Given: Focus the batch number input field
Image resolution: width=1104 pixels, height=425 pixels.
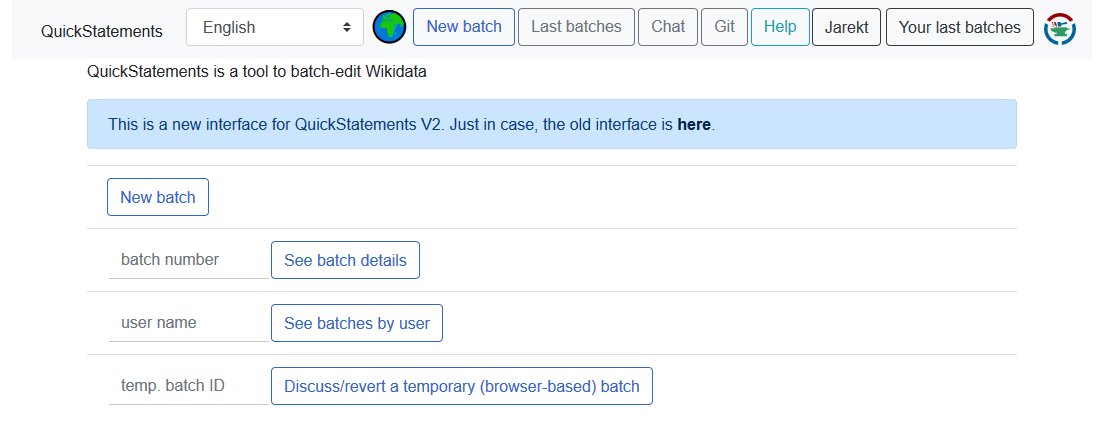Looking at the screenshot, I should [x=188, y=260].
